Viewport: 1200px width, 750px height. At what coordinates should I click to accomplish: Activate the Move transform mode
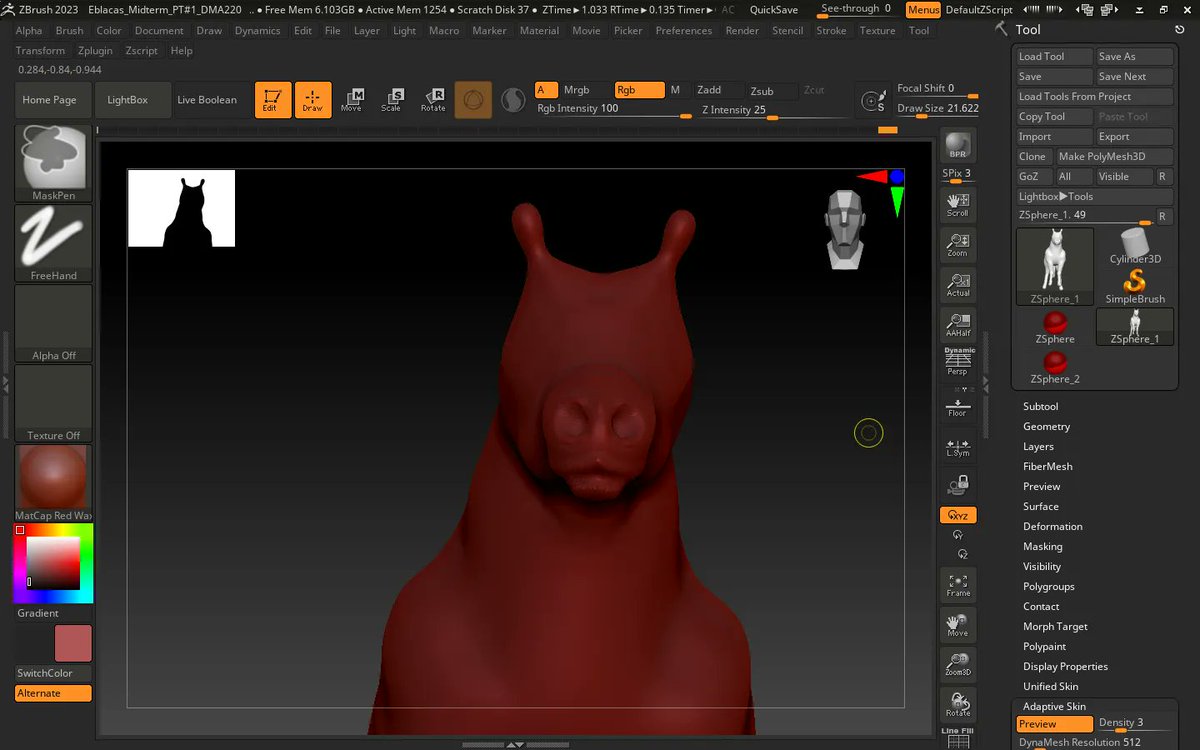pyautogui.click(x=351, y=100)
